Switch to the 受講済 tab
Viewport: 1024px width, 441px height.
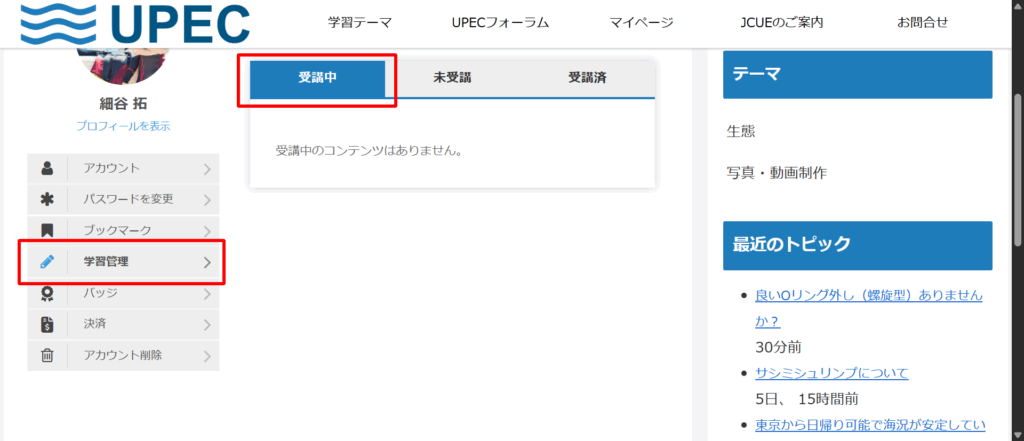pyautogui.click(x=587, y=79)
